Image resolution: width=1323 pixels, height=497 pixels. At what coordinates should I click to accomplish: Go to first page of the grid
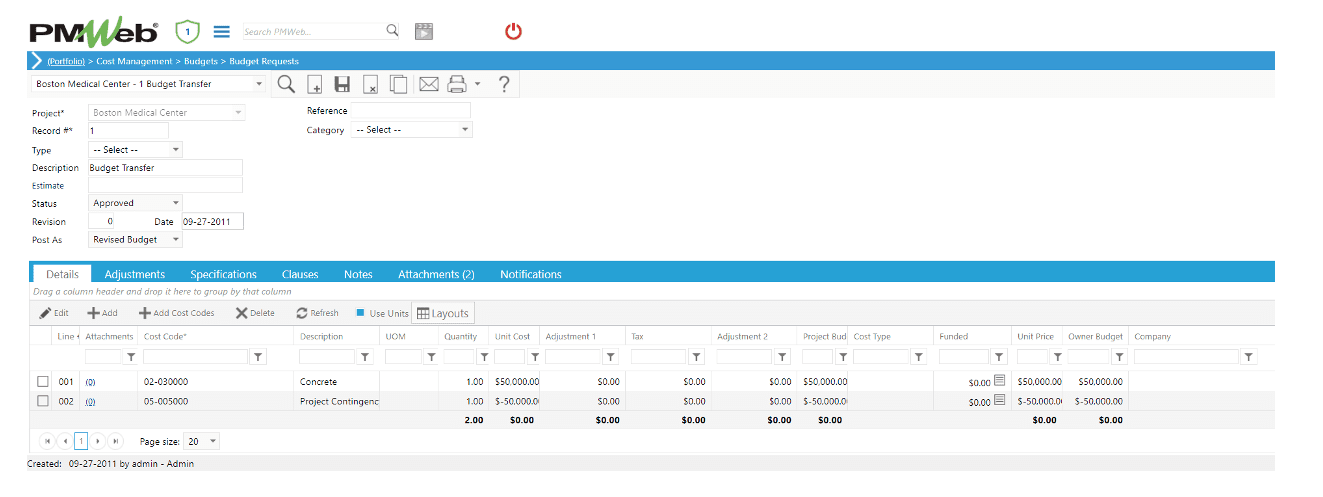(x=47, y=441)
